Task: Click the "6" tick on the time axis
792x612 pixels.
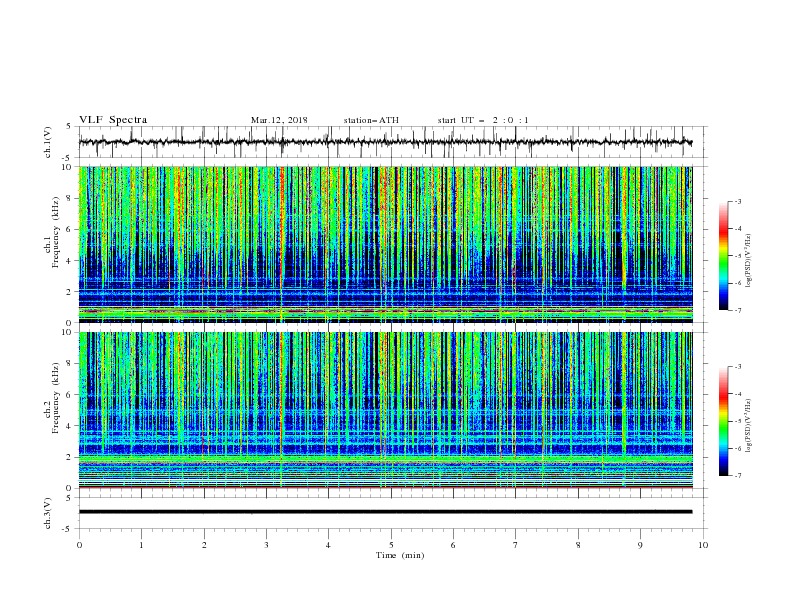Action: pyautogui.click(x=453, y=545)
